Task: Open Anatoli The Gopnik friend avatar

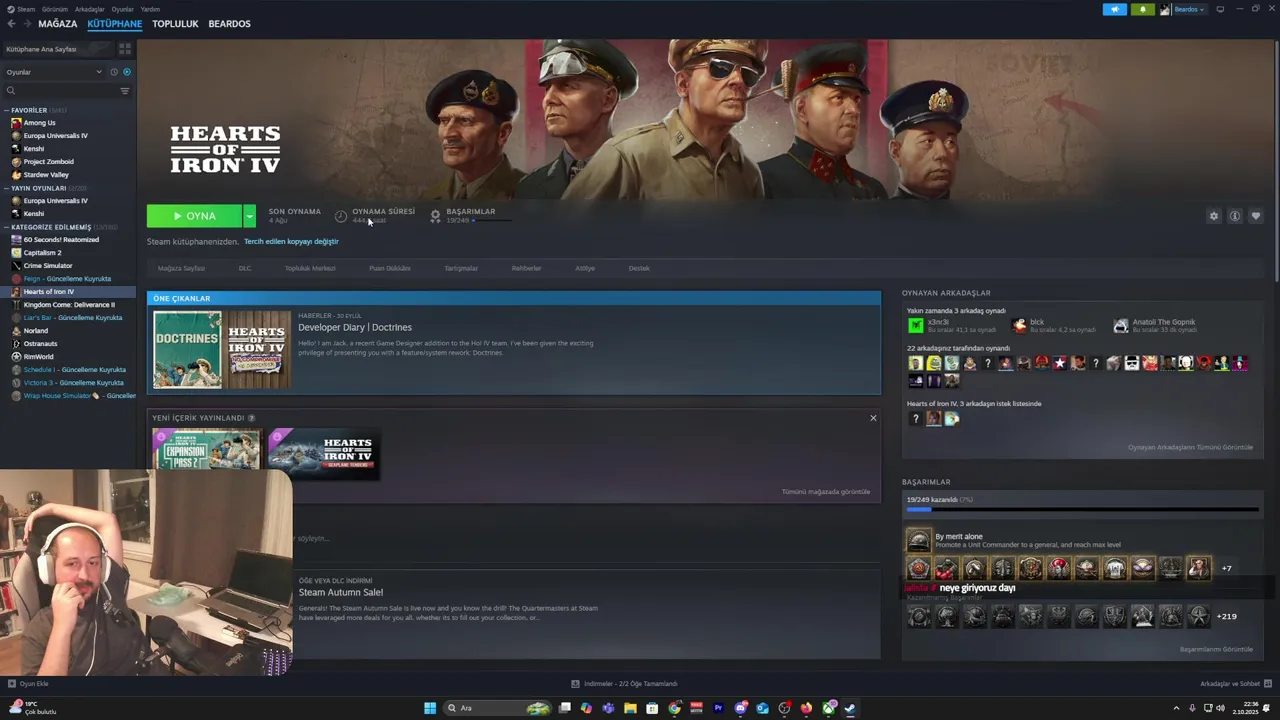Action: [1121, 325]
